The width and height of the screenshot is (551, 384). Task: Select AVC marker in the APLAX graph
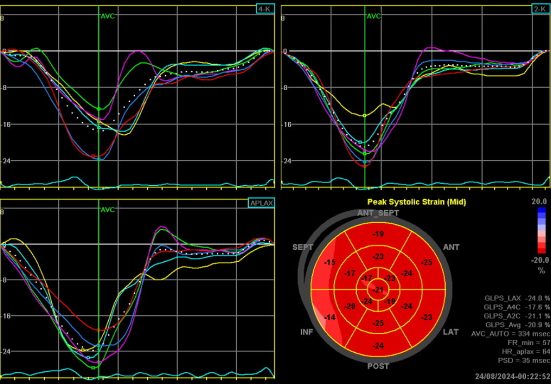107,210
